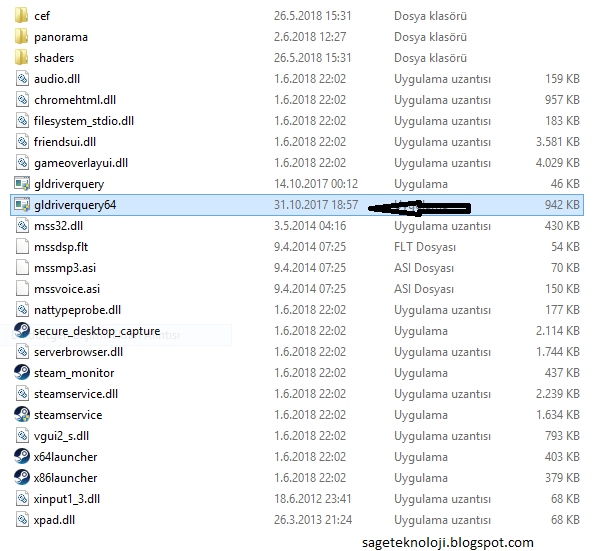615x551 pixels.
Task: Select filesystem_stdio.dll in the list
Action: click(83, 121)
